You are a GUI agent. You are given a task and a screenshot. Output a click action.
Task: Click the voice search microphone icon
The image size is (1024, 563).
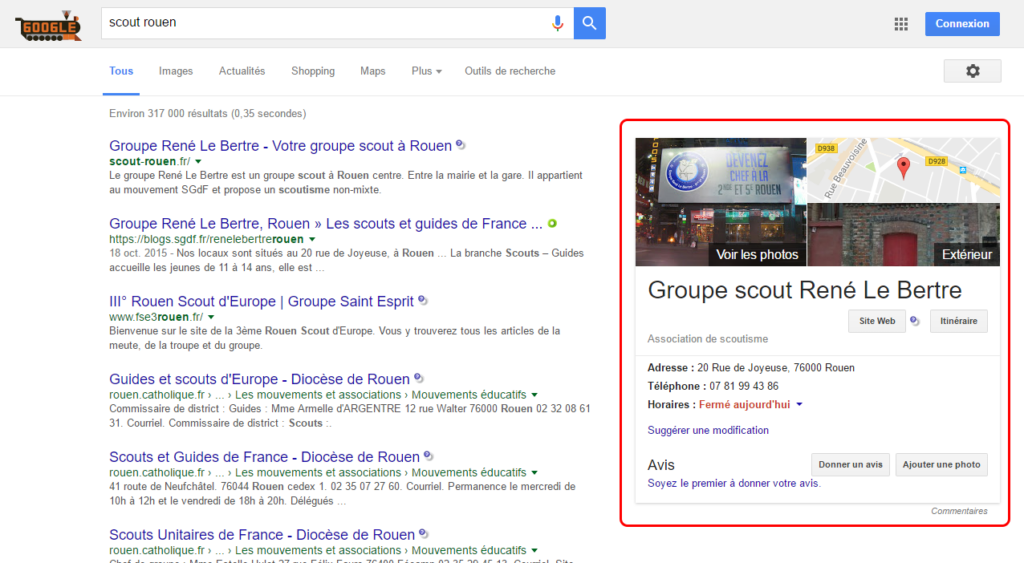558,23
